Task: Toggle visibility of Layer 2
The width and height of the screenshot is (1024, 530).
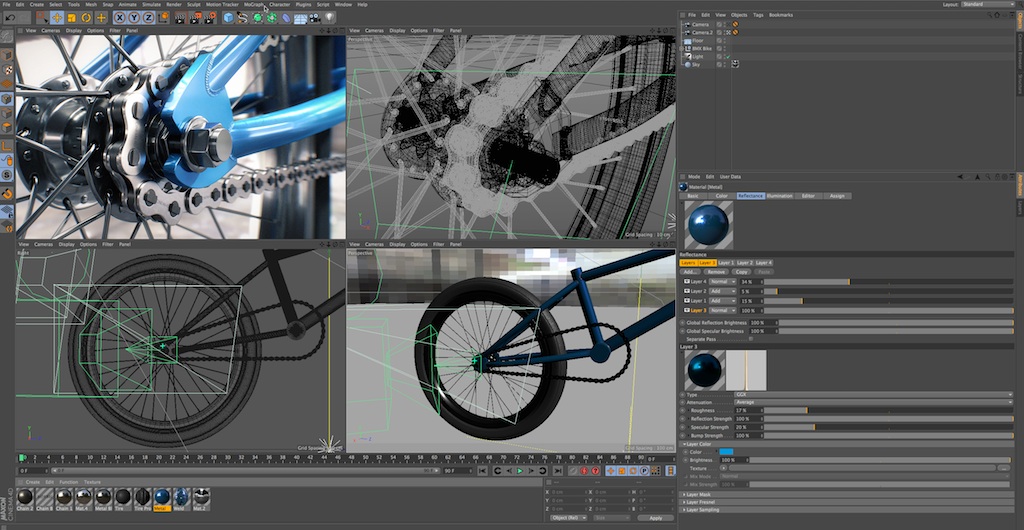Action: 686,291
